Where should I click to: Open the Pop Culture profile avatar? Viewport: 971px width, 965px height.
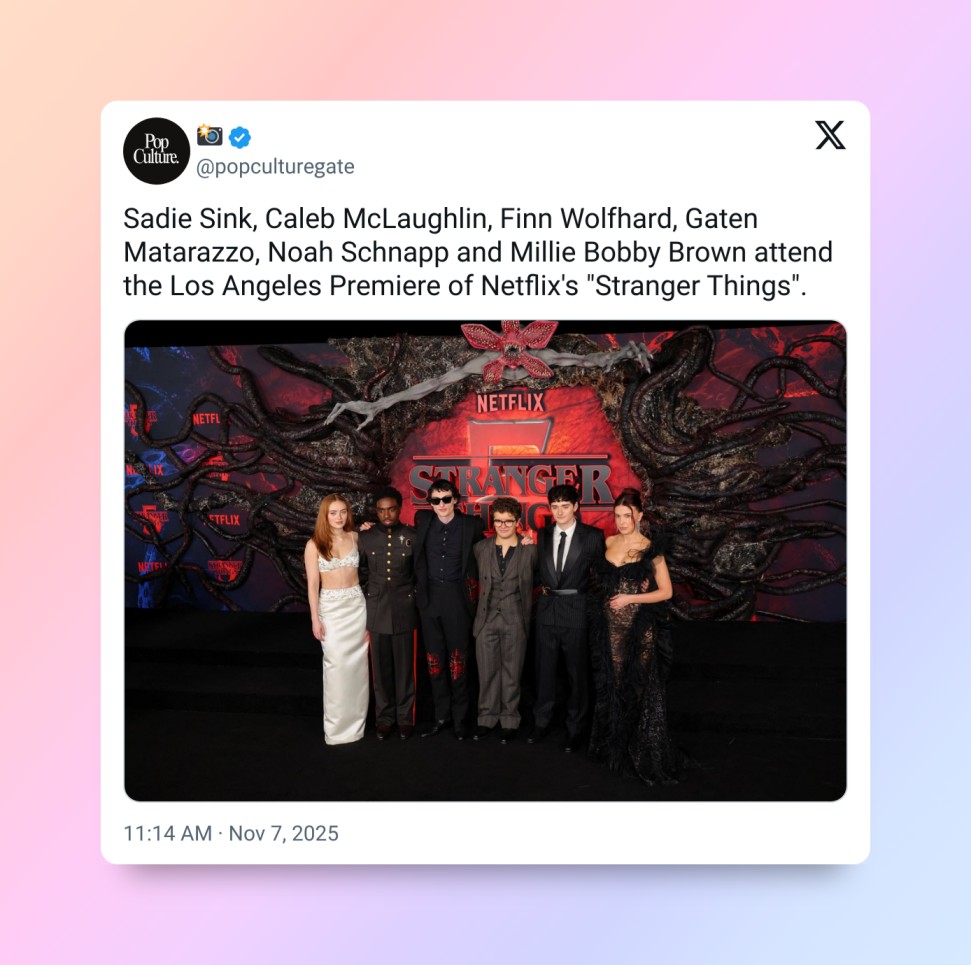tap(156, 151)
